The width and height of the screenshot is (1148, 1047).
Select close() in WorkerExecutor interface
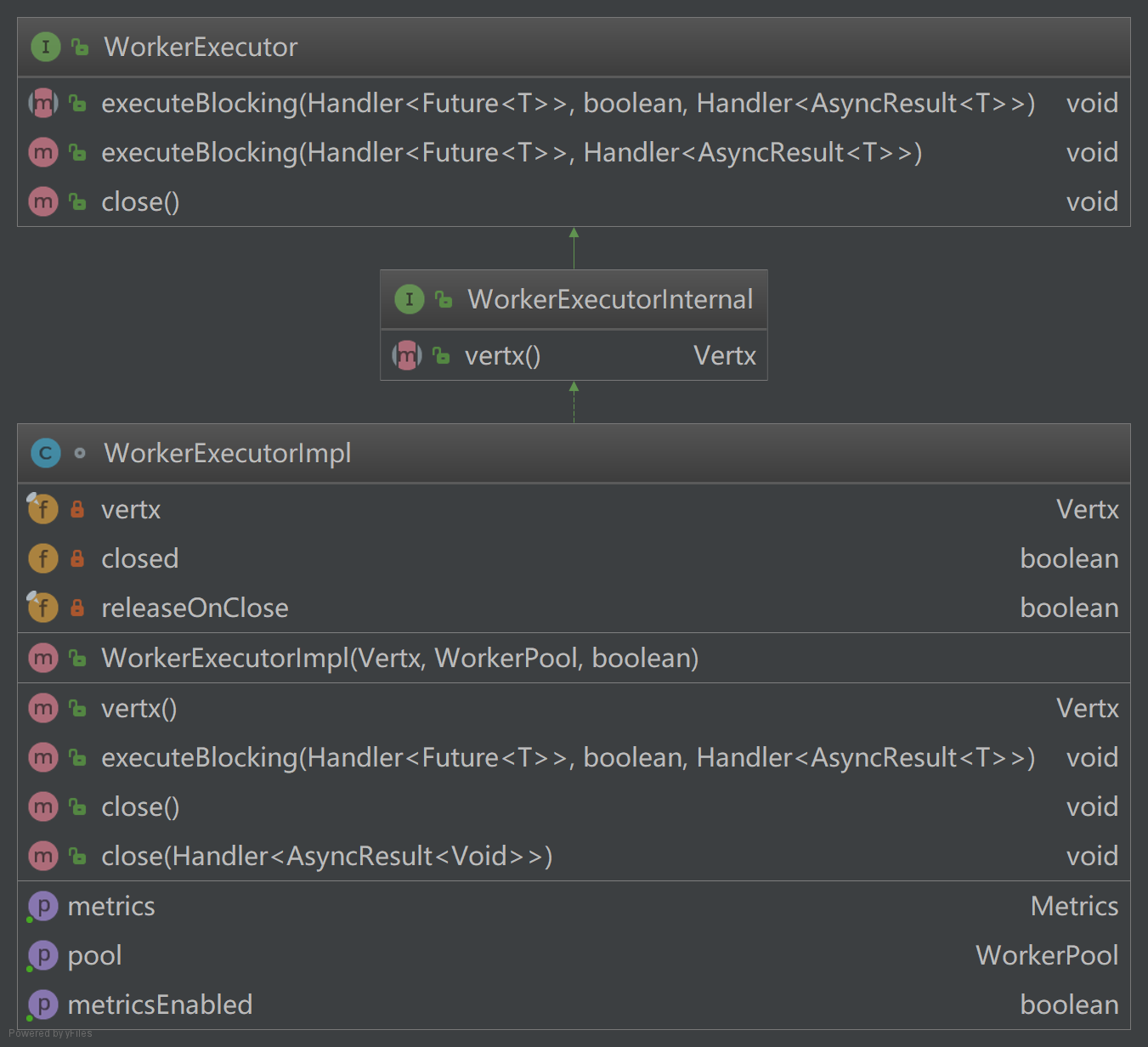pyautogui.click(x=140, y=201)
